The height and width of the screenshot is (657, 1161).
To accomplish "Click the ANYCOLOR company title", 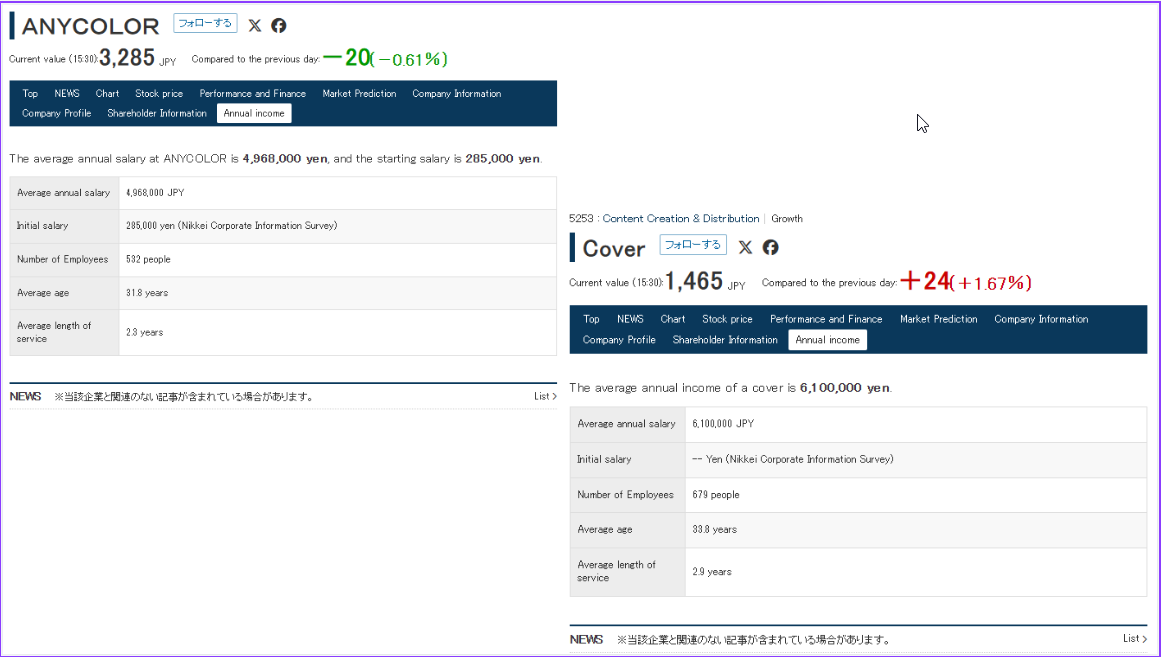I will (90, 26).
